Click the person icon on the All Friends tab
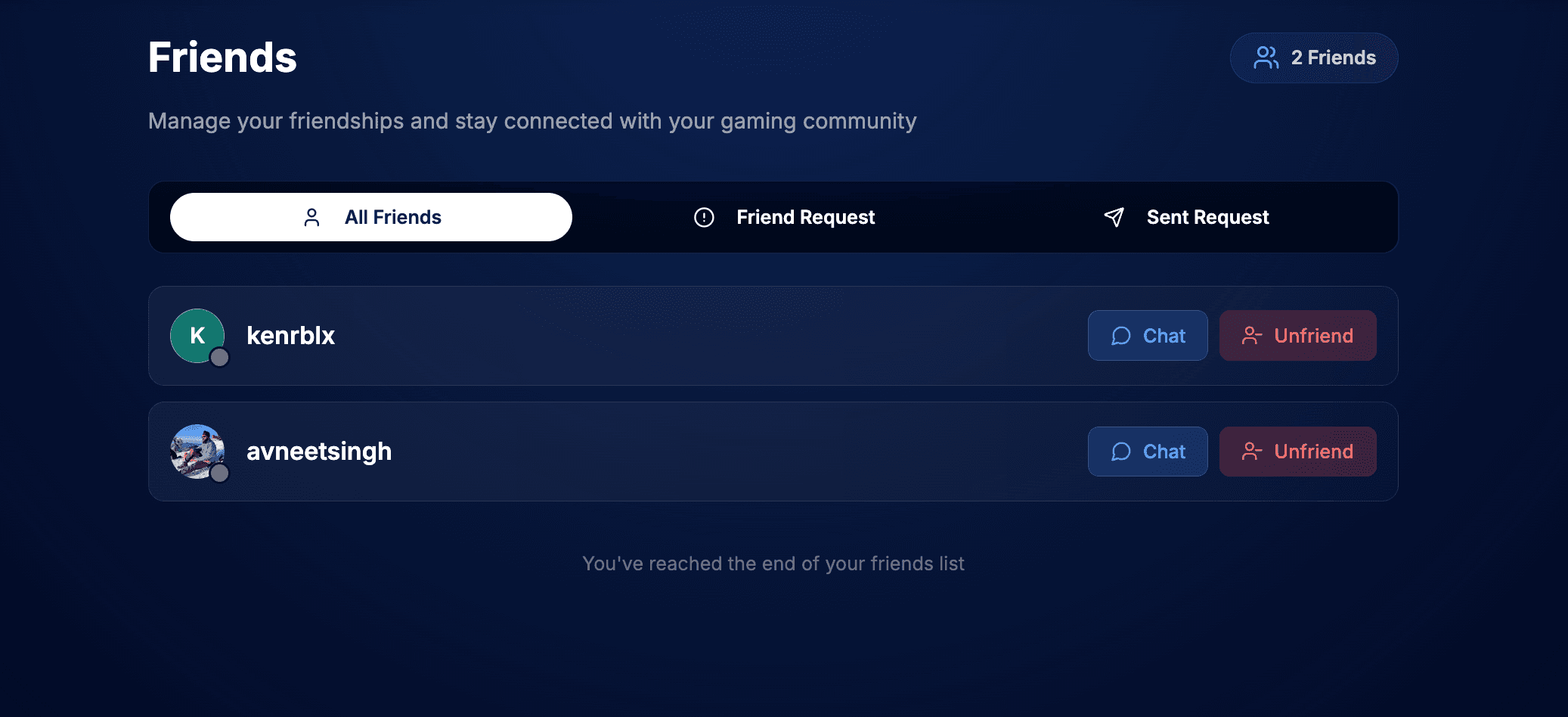The image size is (1568, 717). 311,218
